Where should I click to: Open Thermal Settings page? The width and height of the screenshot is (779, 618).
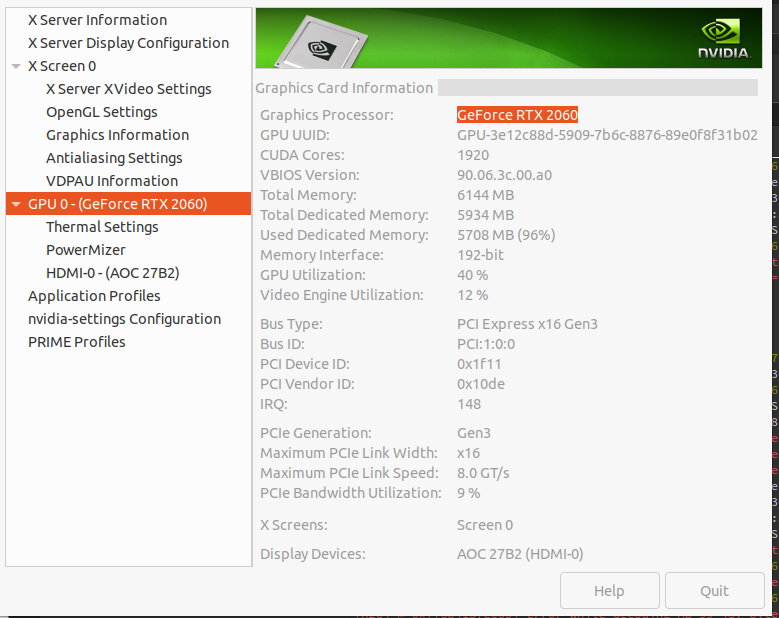coord(102,227)
